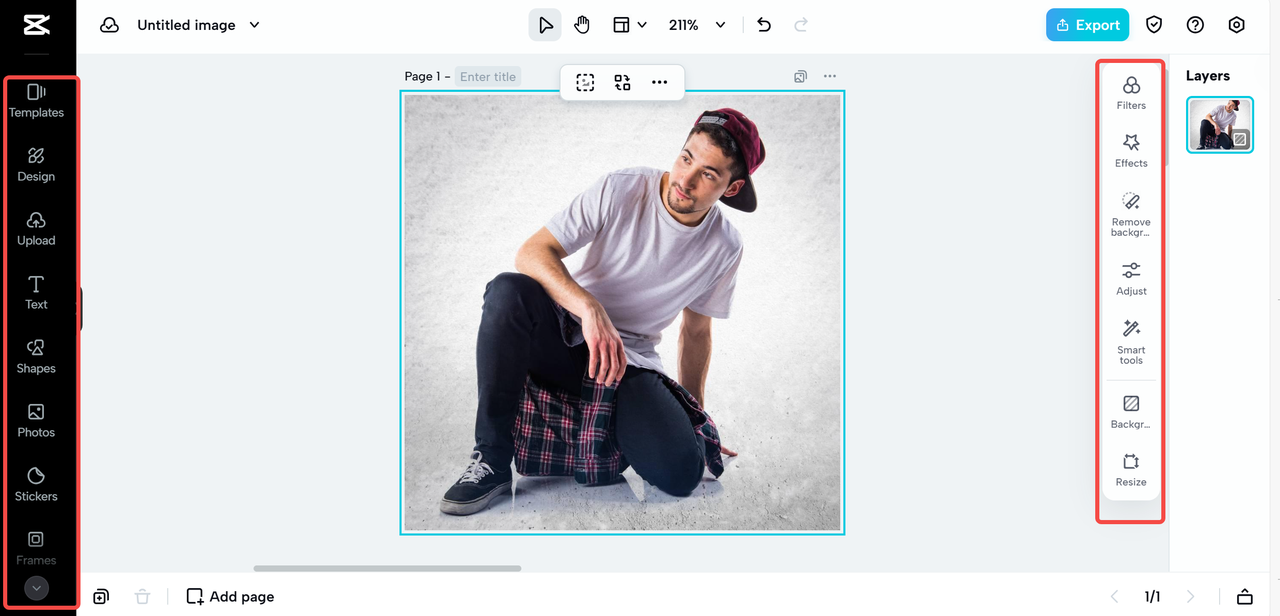Click the add page icon at bottom-left

tap(101, 597)
